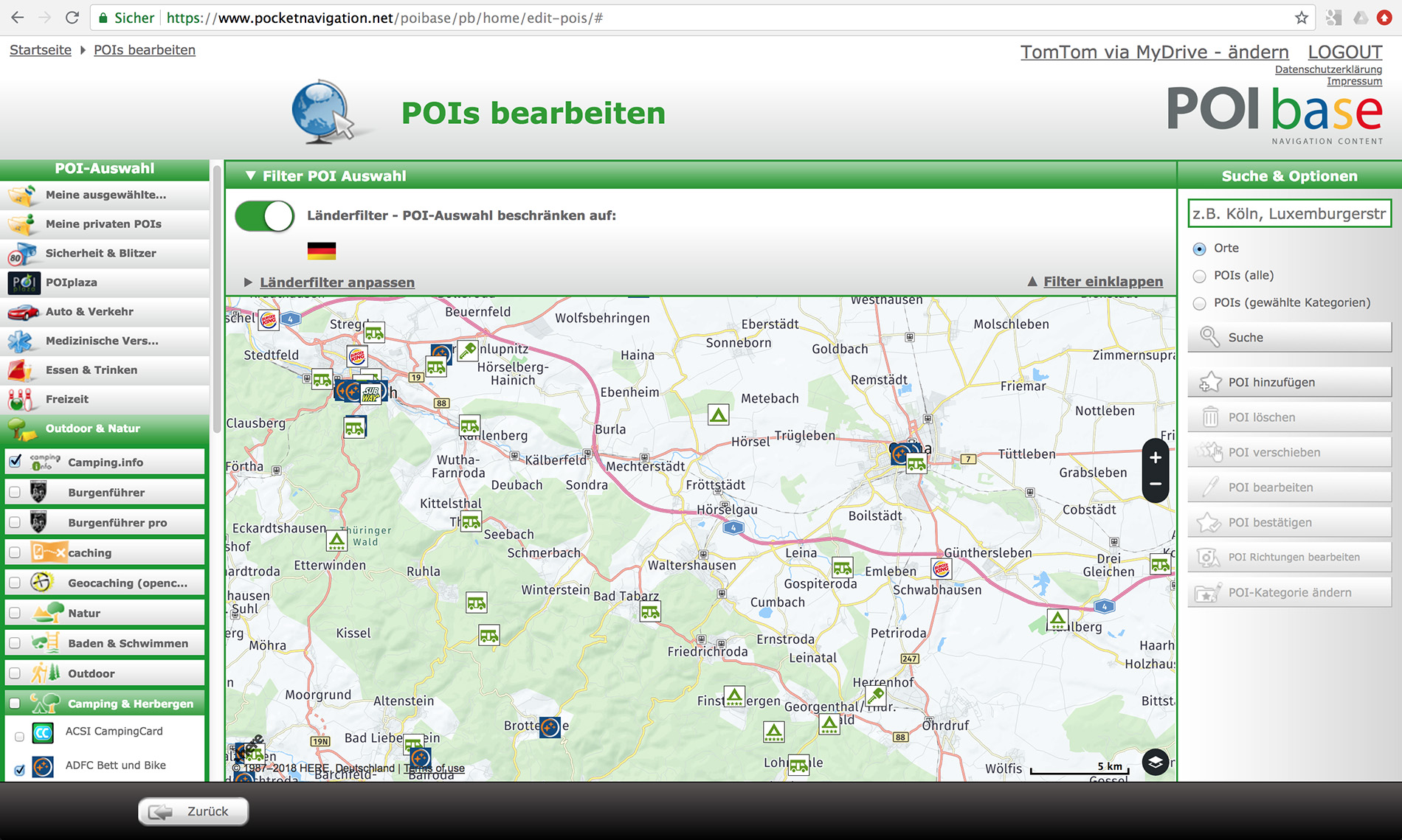This screenshot has width=1402, height=840.
Task: Uncheck the Camping.info checkbox
Action: pos(15,462)
